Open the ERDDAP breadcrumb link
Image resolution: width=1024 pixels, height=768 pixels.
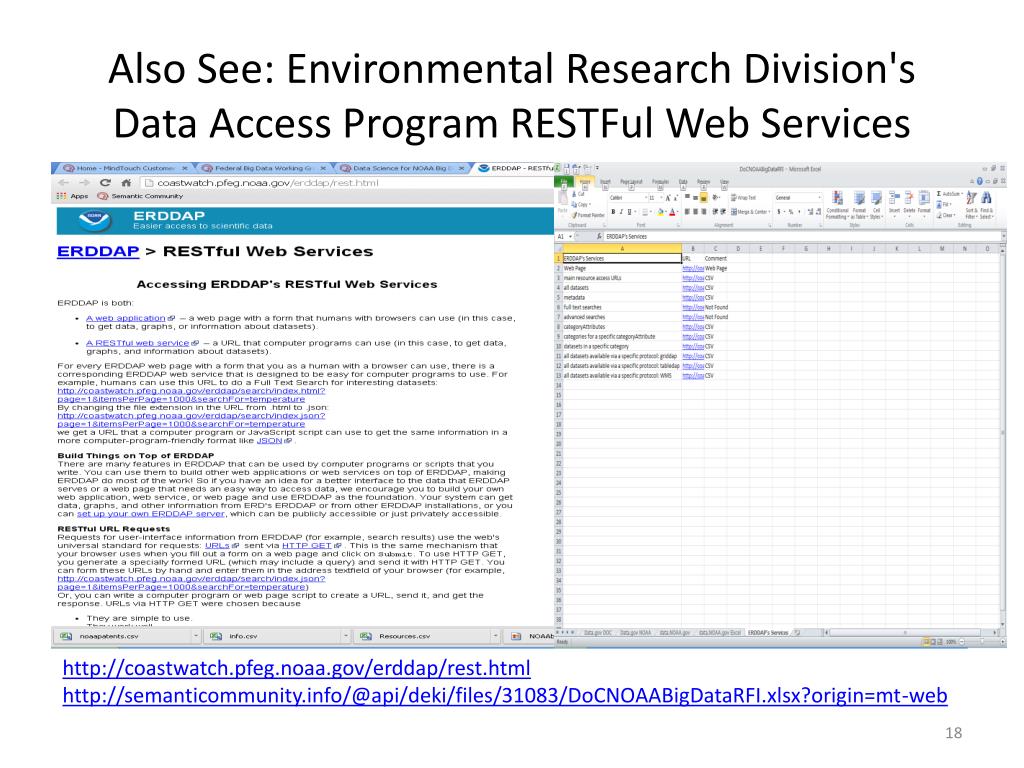tap(98, 251)
